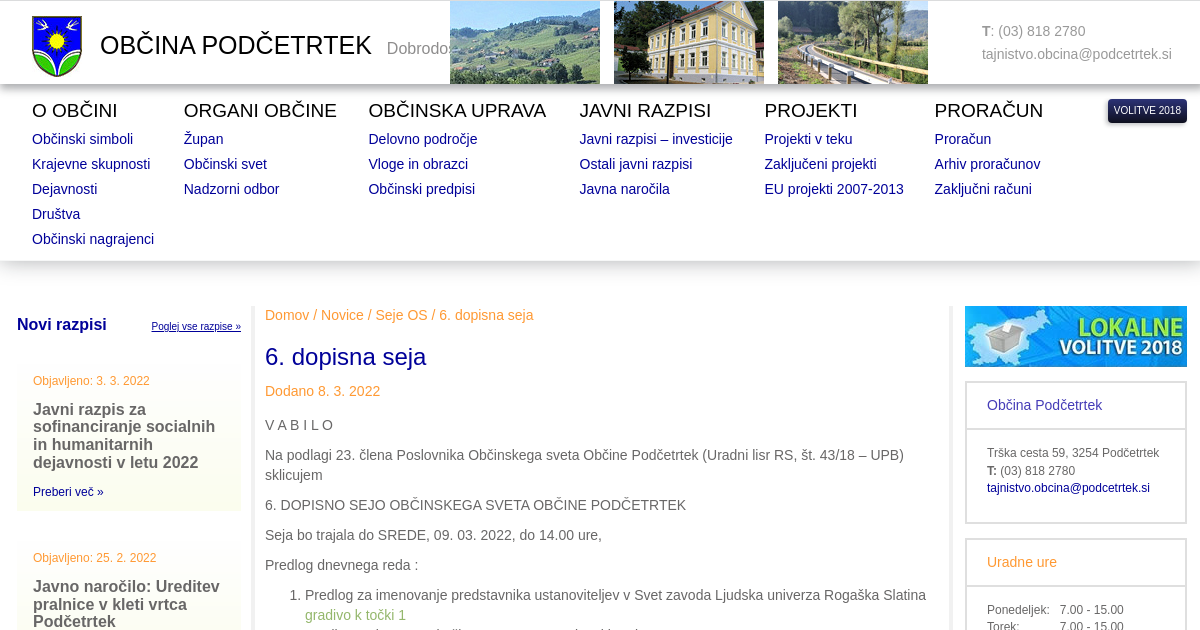Go to Seje OS breadcrumb link
This screenshot has height=630, width=1200.
coord(401,315)
